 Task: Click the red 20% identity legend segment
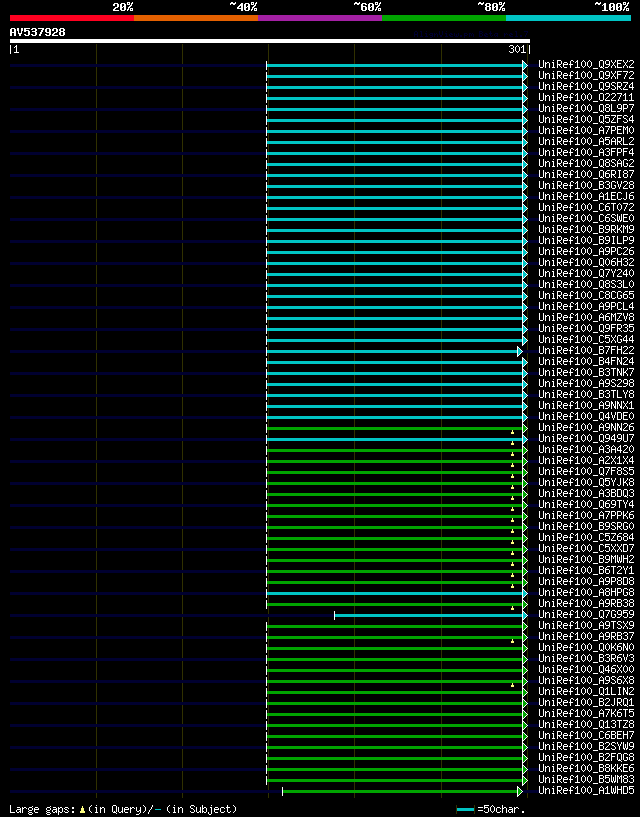click(72, 18)
